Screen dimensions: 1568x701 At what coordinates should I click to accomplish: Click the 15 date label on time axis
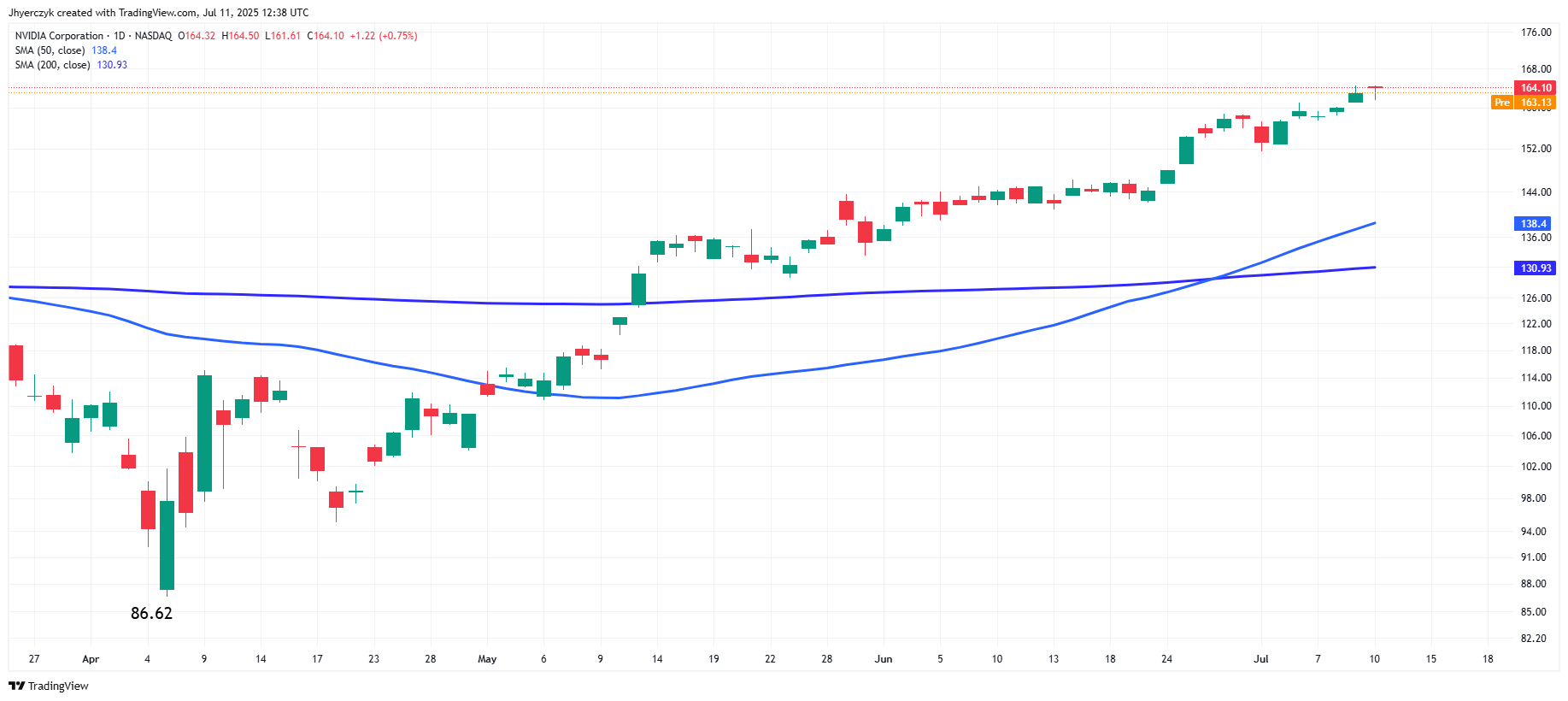tap(1431, 659)
